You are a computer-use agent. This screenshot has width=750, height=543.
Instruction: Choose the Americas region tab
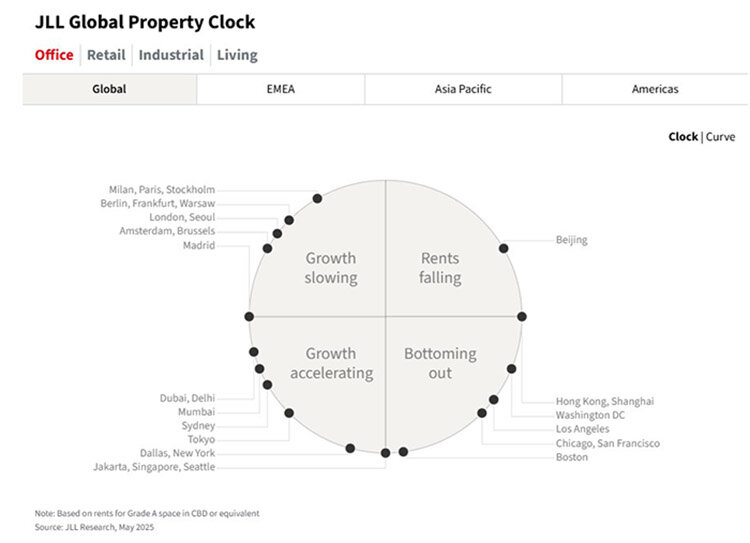coord(655,89)
